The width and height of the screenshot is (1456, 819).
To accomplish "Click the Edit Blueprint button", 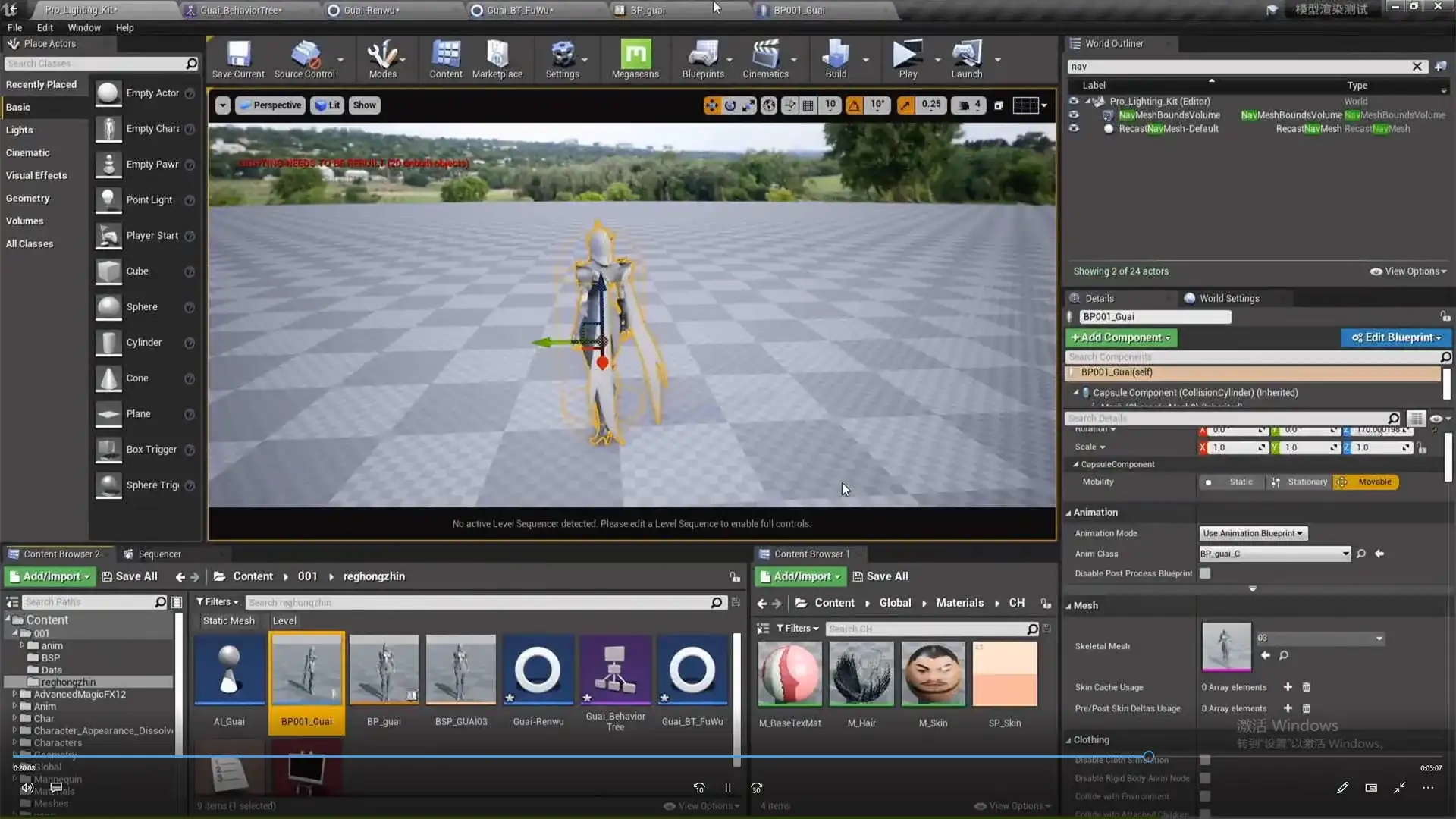I will click(x=1395, y=337).
